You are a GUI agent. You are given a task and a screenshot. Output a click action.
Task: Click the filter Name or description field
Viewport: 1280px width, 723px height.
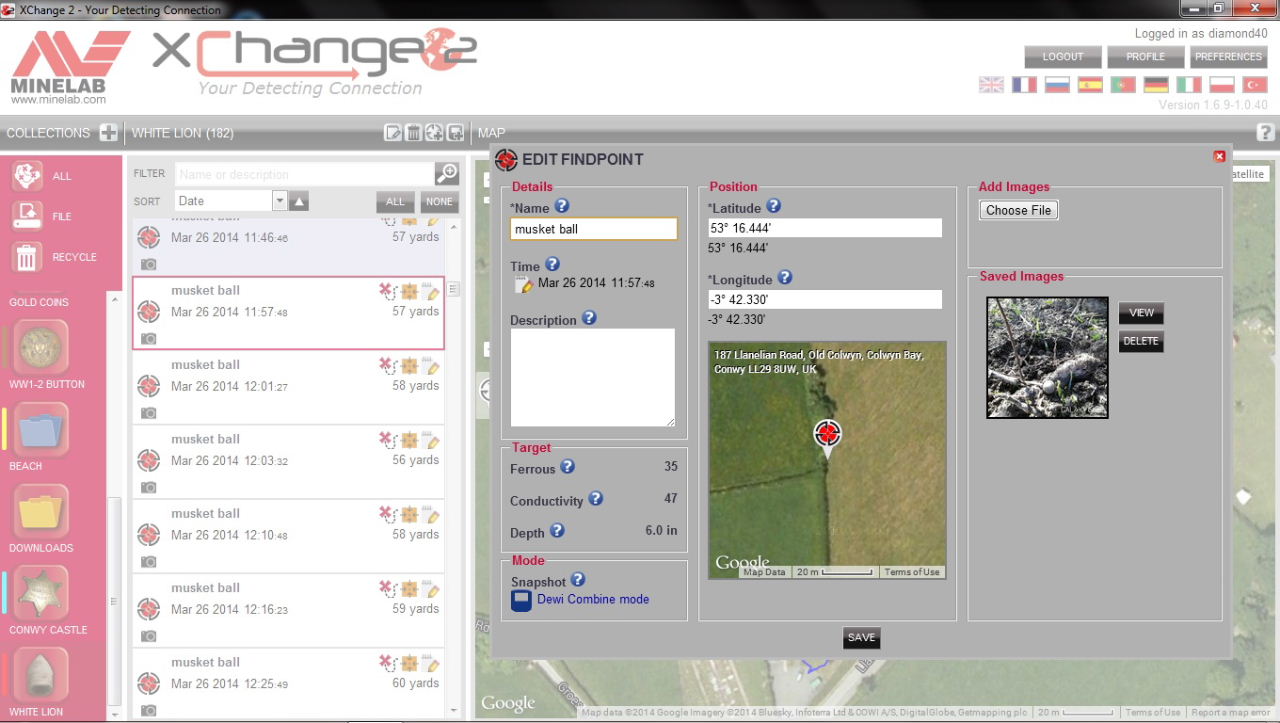305,174
